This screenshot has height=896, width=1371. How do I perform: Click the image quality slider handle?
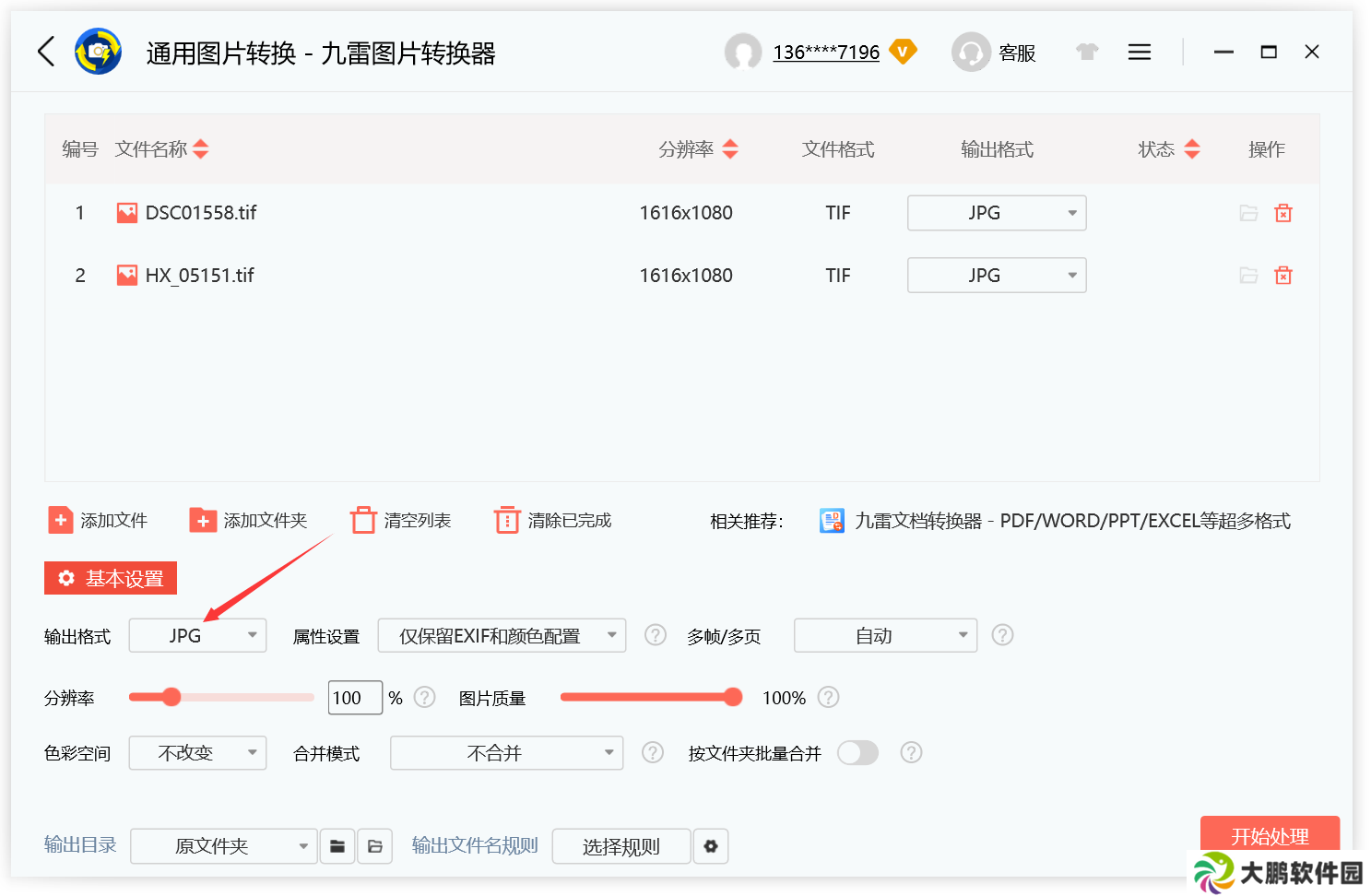point(733,697)
